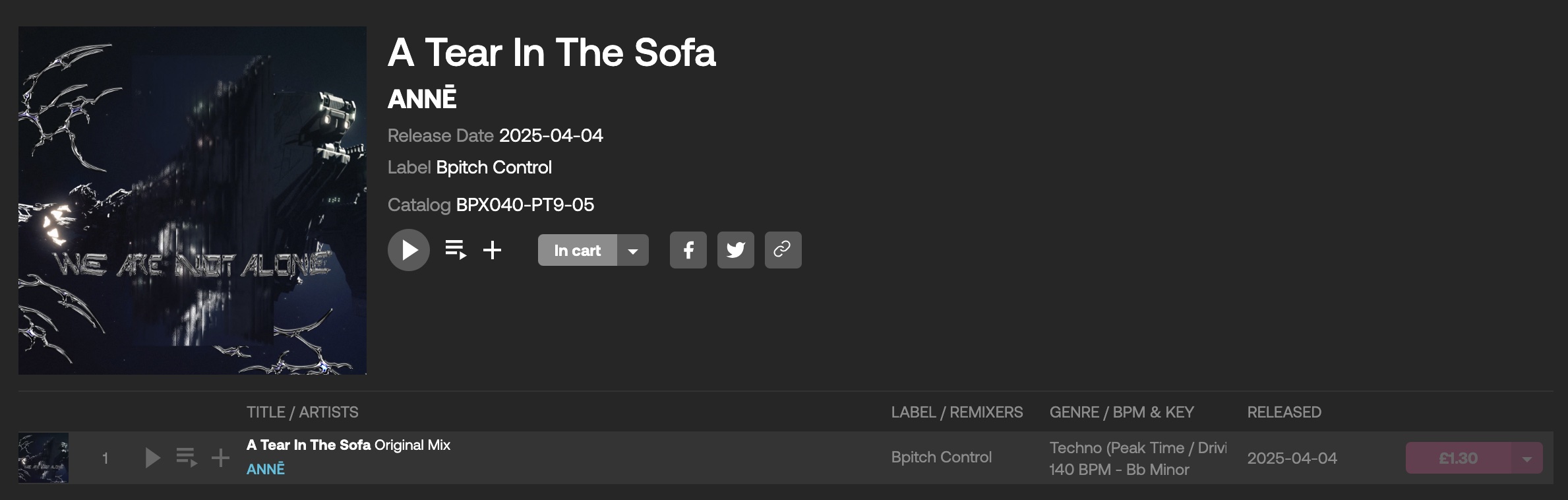Image resolution: width=1568 pixels, height=500 pixels.
Task: Click the large release cover artwork
Action: 193,201
